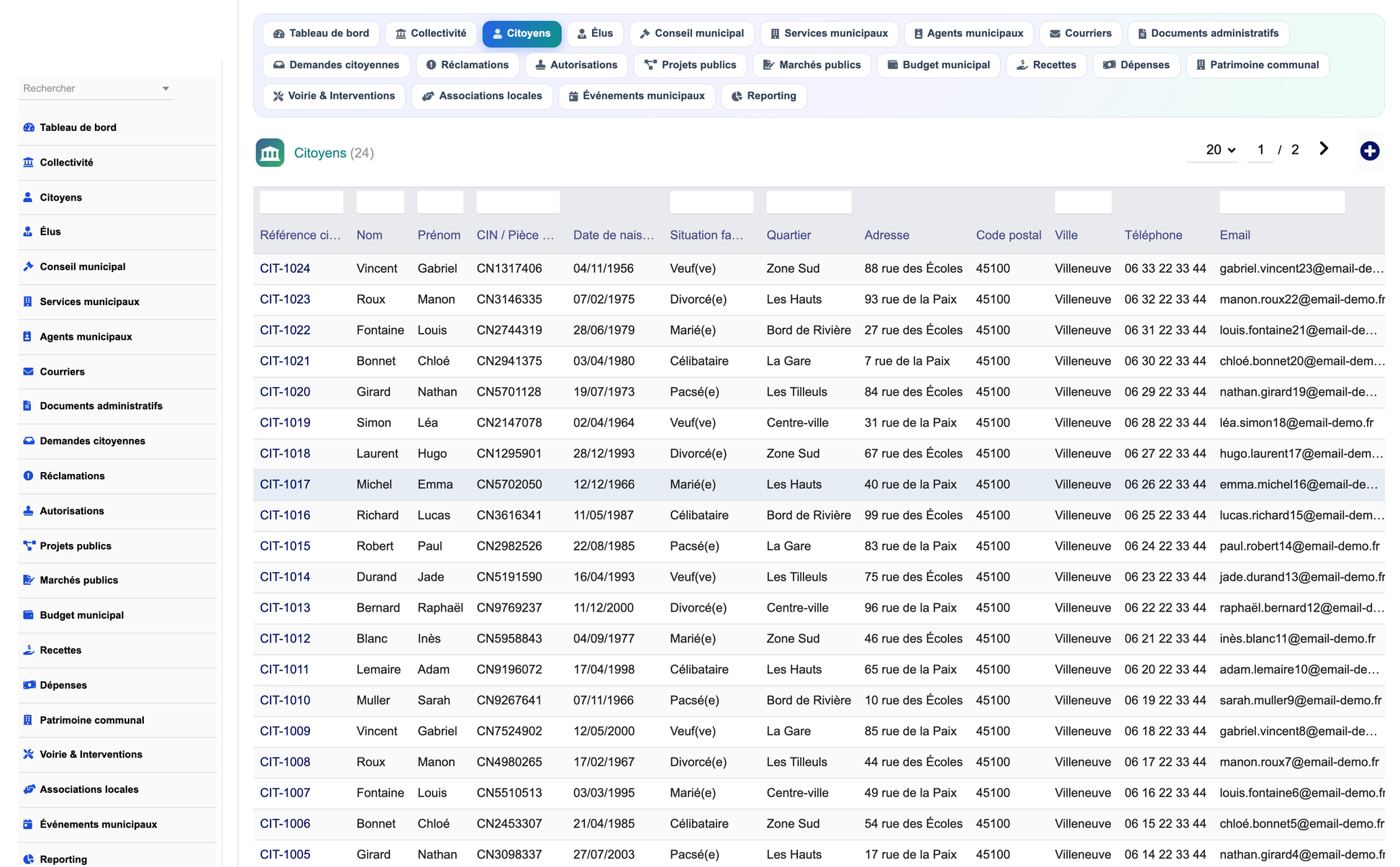Click the Citoyens building icon in header

point(270,153)
